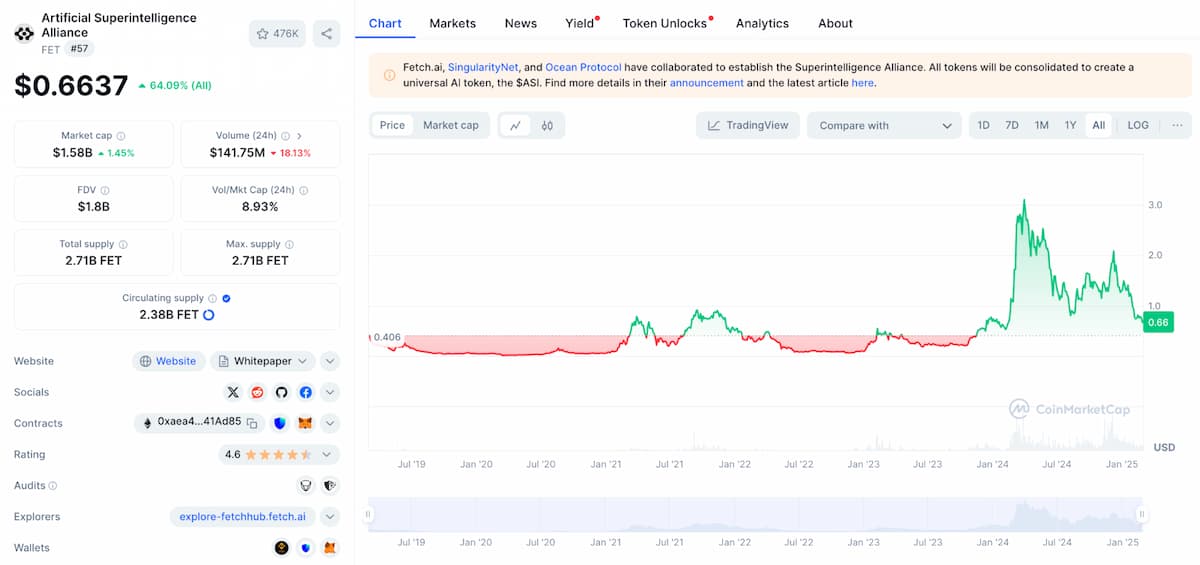Open TradingView chart
This screenshot has width=1200, height=565.
point(748,125)
